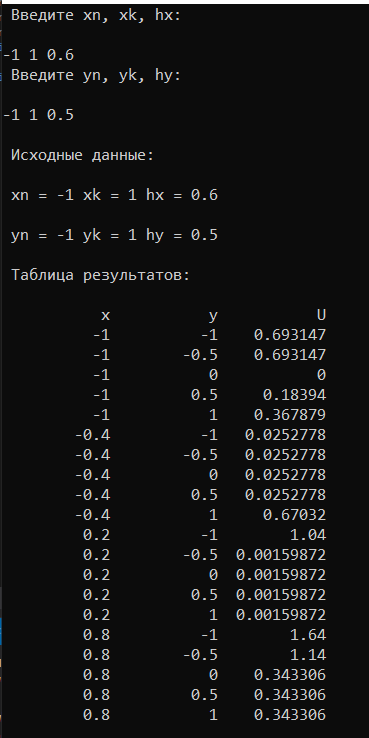Viewport: 369px width, 738px height.
Task: Click the input line '-1 1 0.6'
Action: pos(39,56)
